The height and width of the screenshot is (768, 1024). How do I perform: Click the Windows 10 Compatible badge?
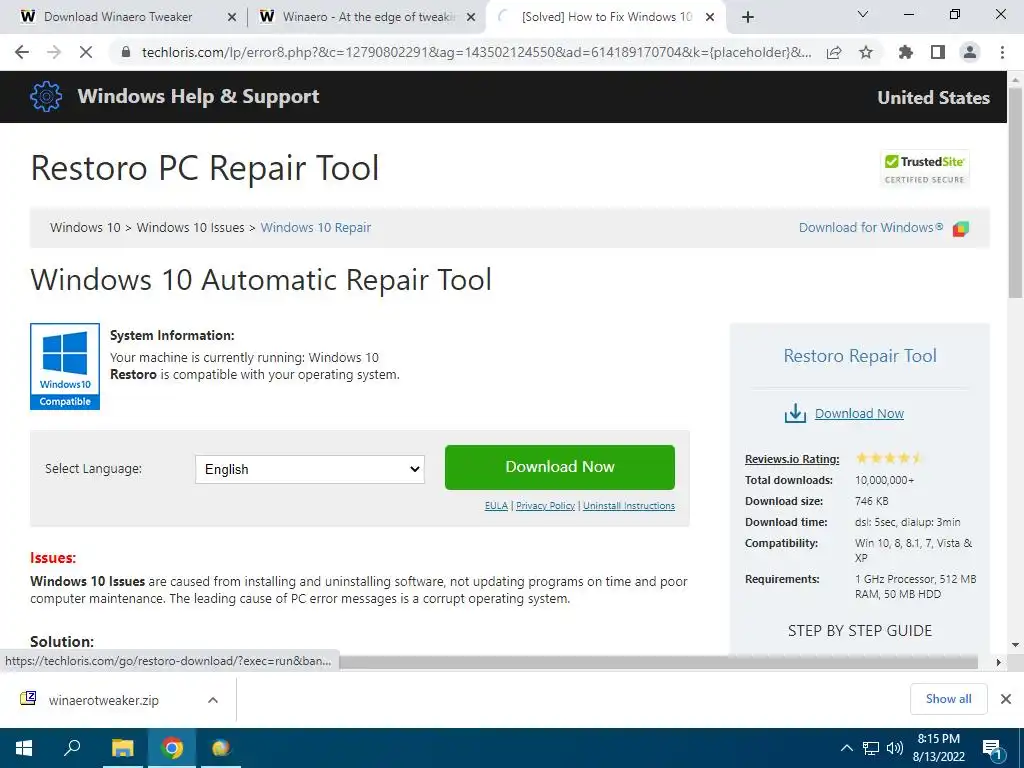click(x=65, y=366)
